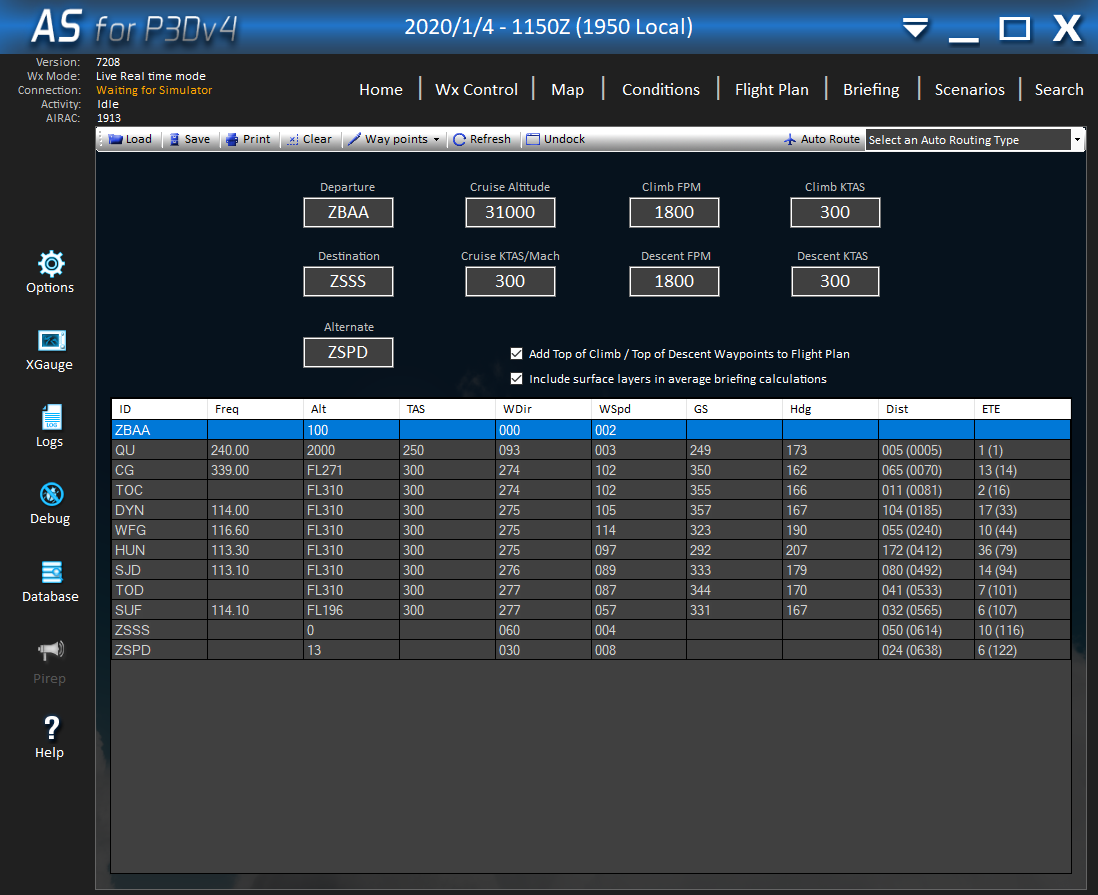Open the Logs sidebar icon
The image size is (1098, 895).
pos(50,418)
